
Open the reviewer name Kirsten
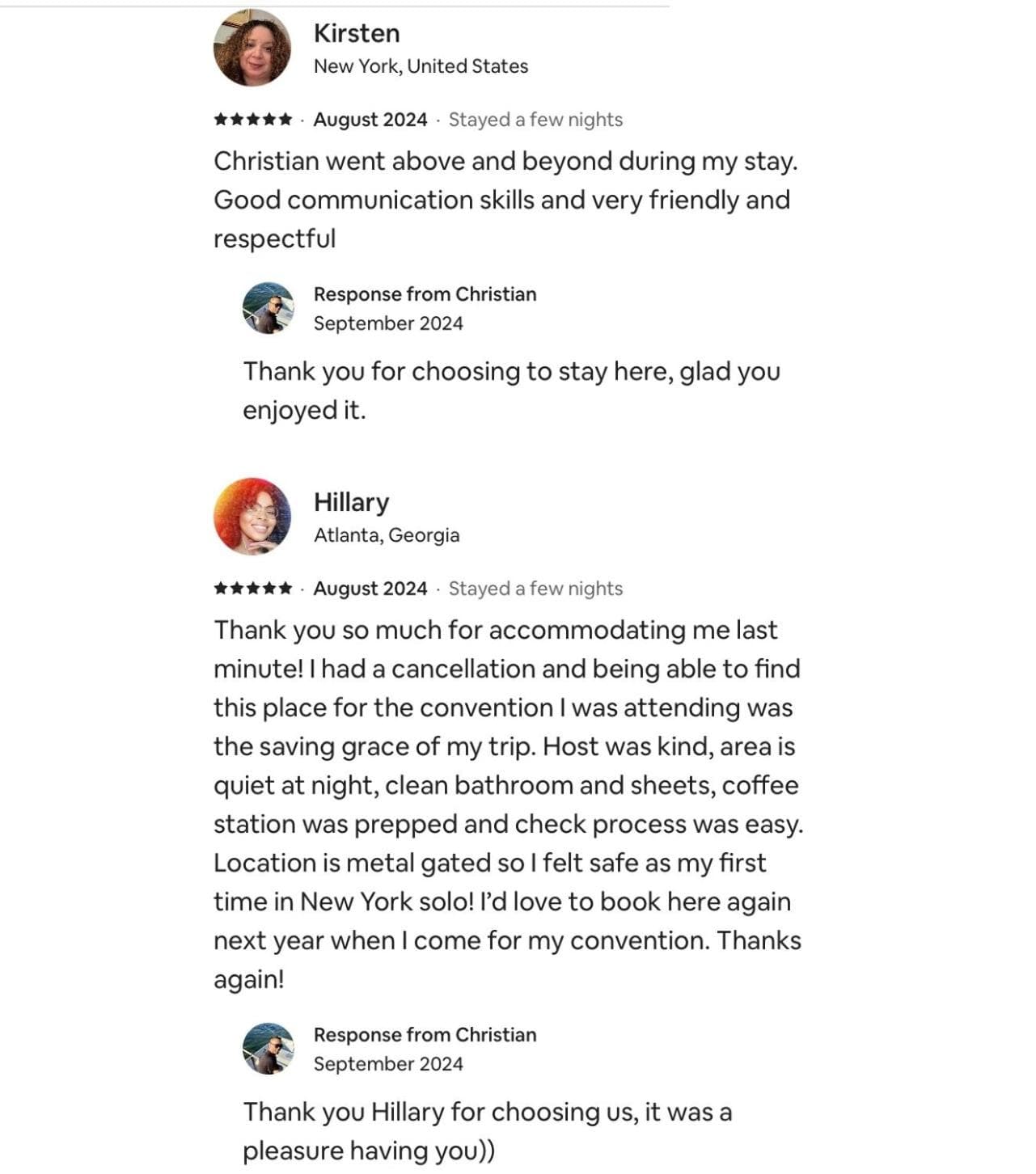pos(357,33)
